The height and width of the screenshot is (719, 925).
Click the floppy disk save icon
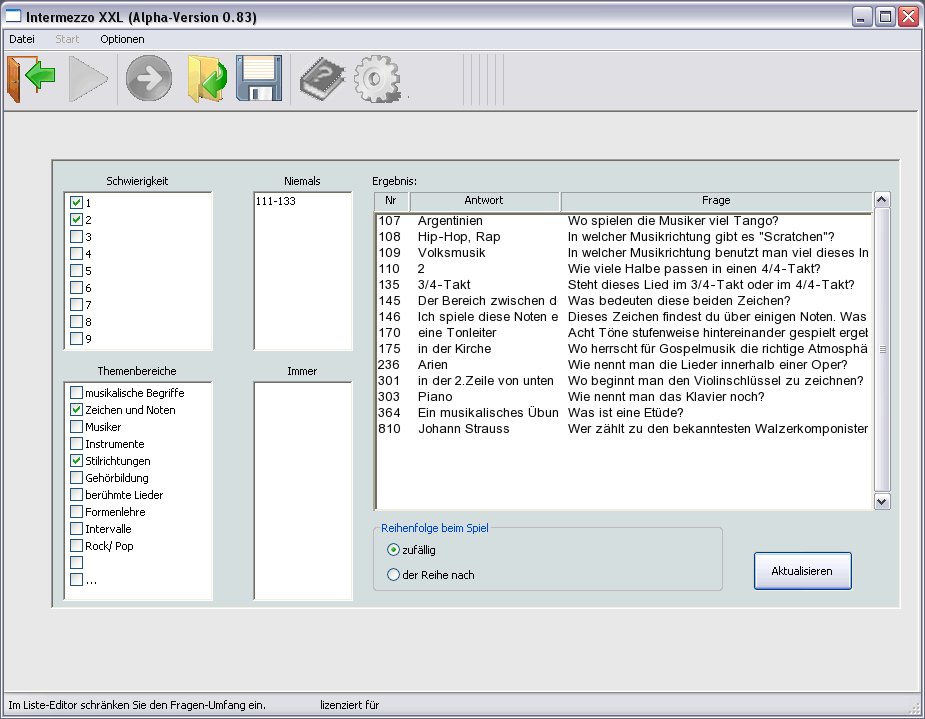[259, 78]
